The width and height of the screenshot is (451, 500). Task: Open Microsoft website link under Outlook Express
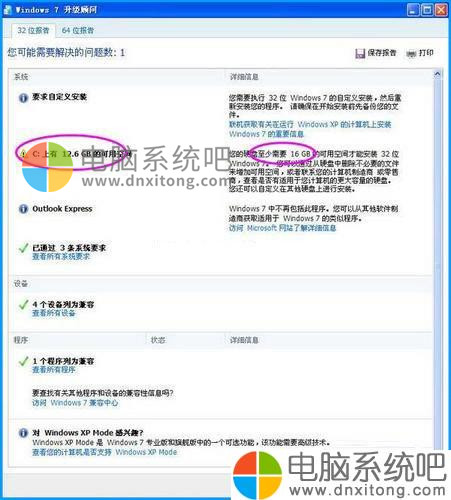pyautogui.click(x=282, y=228)
